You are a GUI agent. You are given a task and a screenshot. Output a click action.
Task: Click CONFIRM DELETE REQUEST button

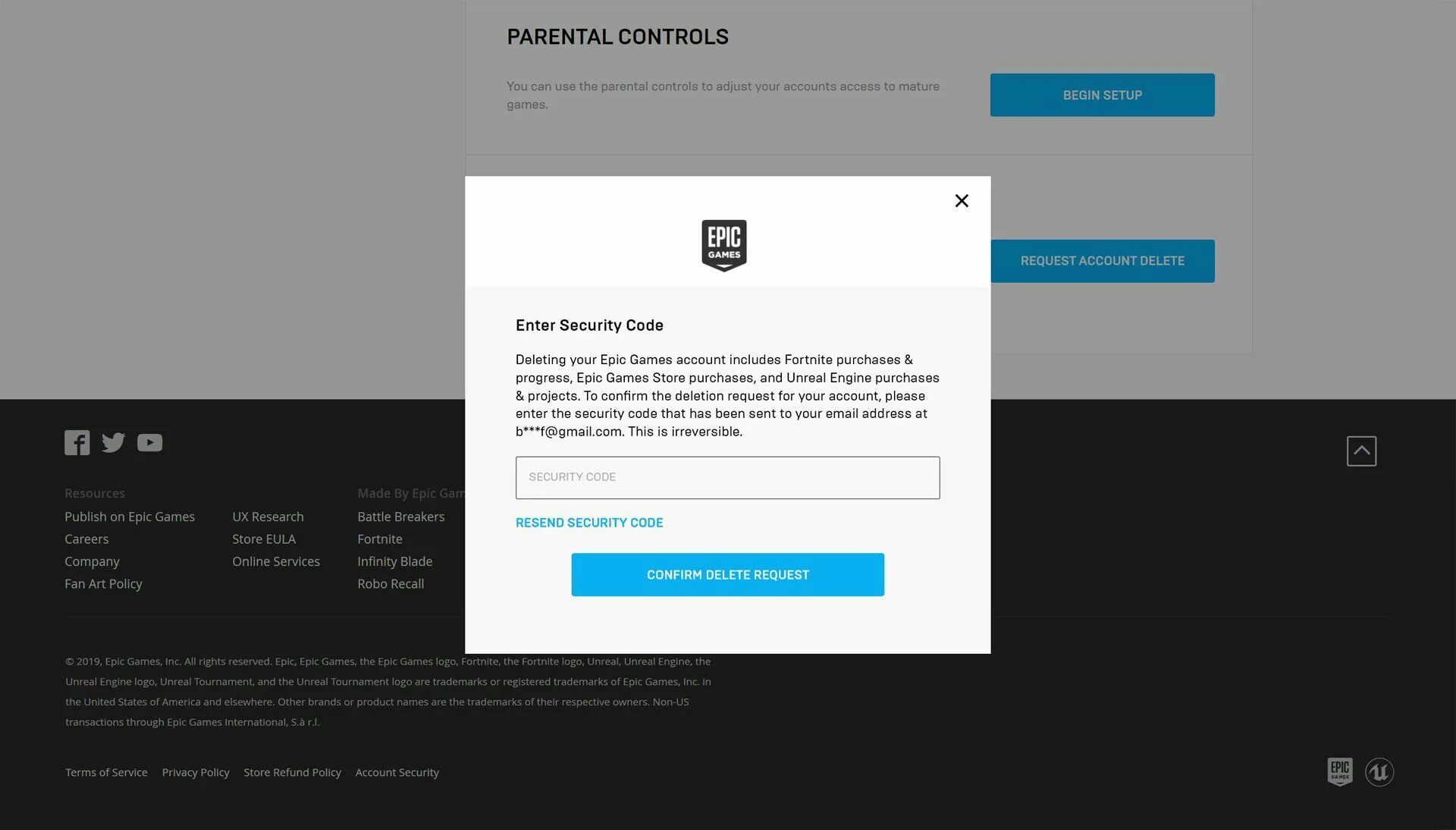[728, 574]
